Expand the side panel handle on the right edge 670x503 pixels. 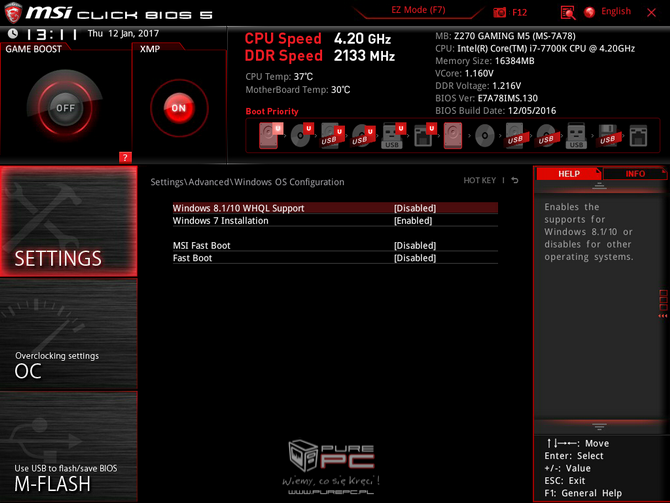click(663, 304)
